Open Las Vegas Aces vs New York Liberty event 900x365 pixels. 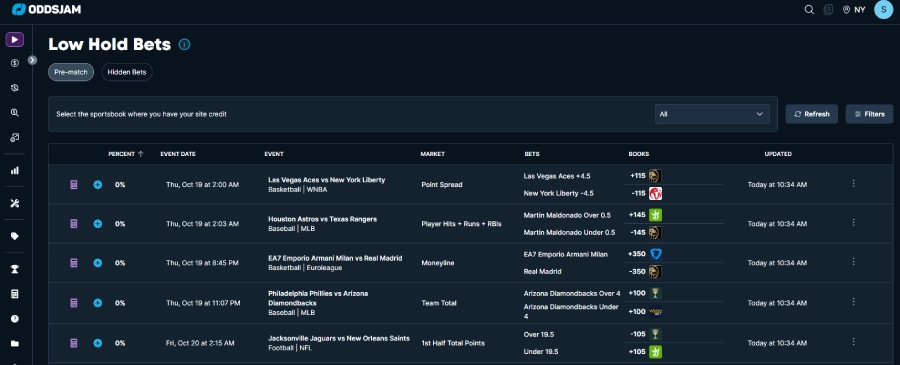coord(327,180)
